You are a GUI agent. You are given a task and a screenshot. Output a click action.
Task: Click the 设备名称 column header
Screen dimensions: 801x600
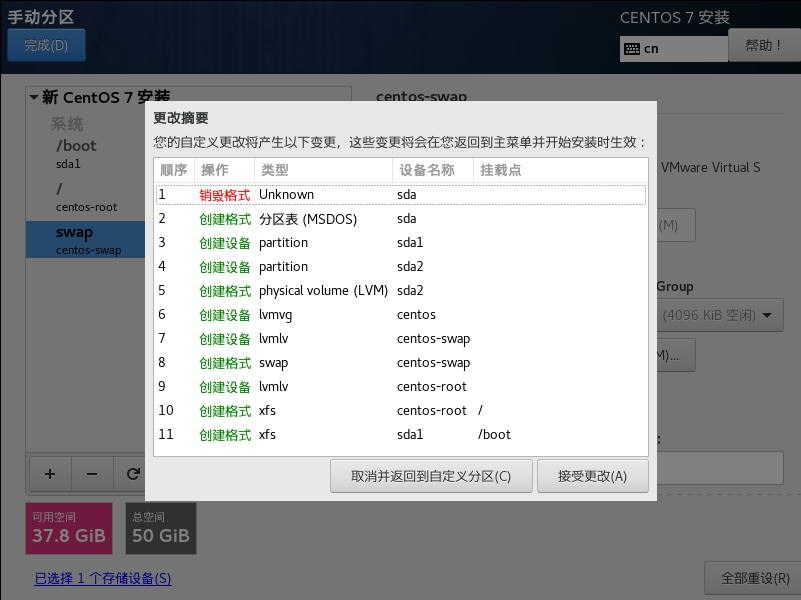(433, 170)
